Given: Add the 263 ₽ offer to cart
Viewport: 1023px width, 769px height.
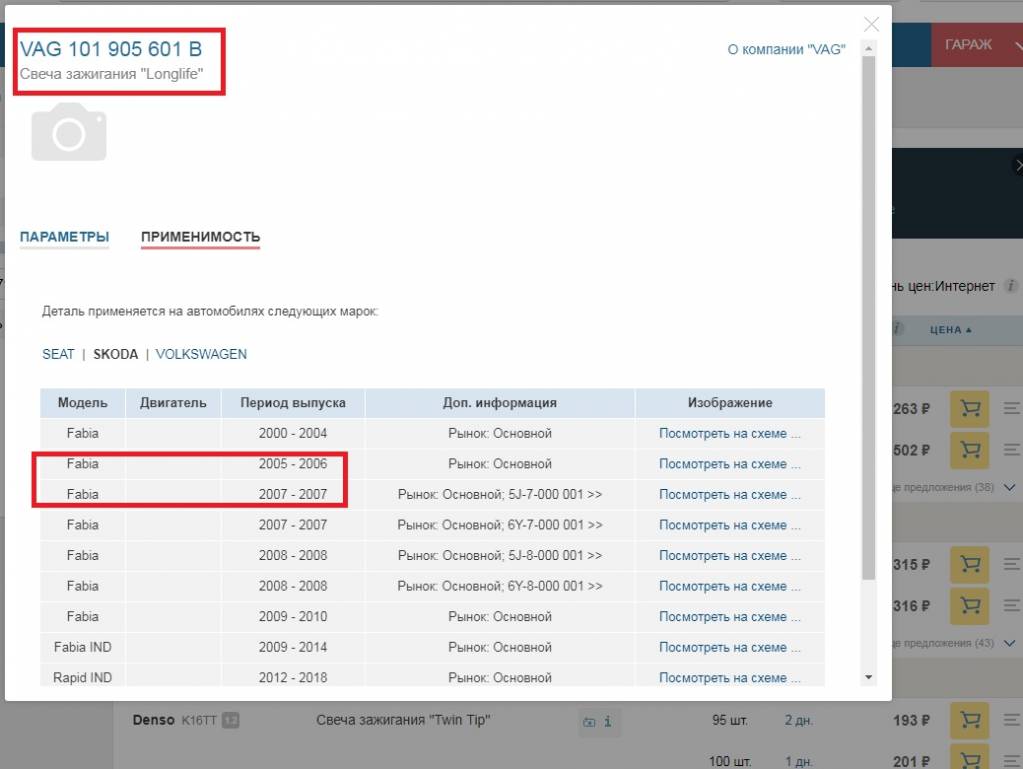Looking at the screenshot, I should tap(969, 408).
